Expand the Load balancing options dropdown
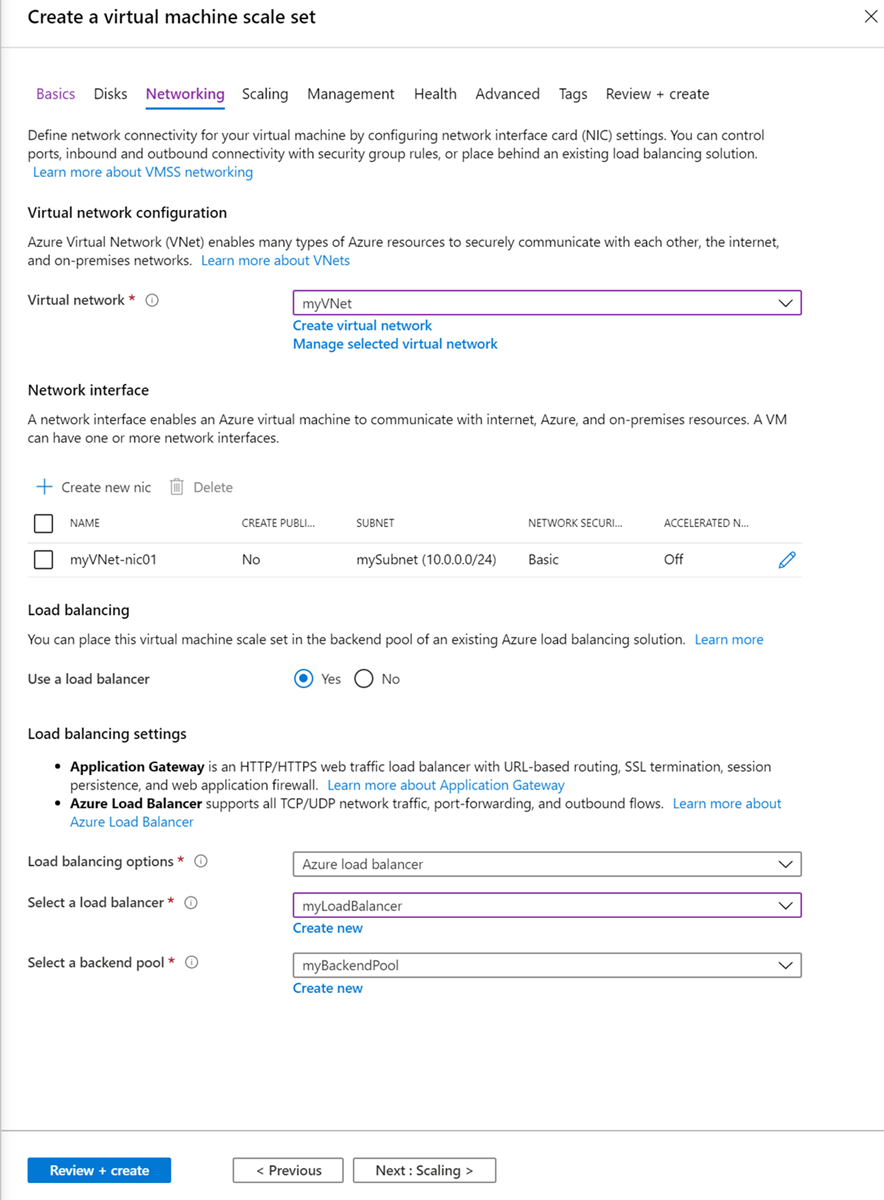 tap(546, 864)
